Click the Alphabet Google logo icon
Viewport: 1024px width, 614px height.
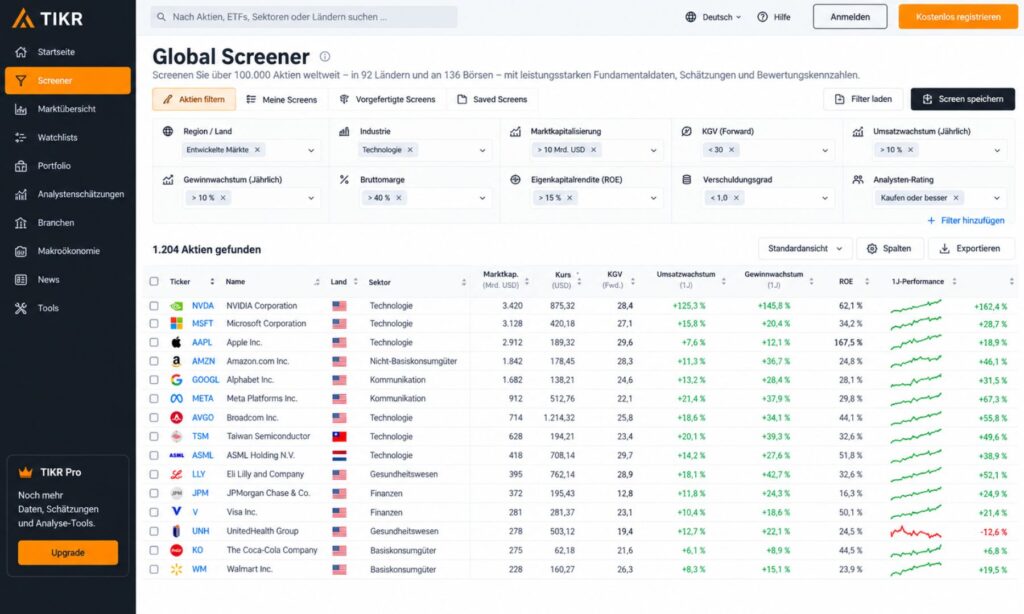pos(176,380)
